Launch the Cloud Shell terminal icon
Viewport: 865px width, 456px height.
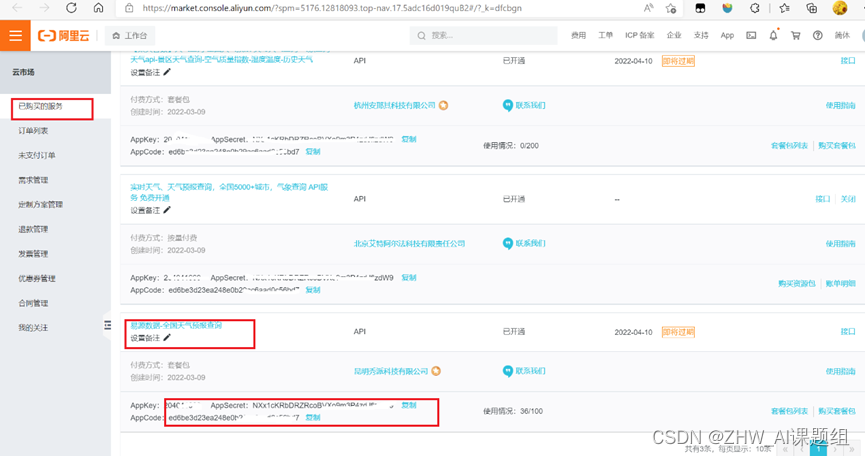coord(751,35)
